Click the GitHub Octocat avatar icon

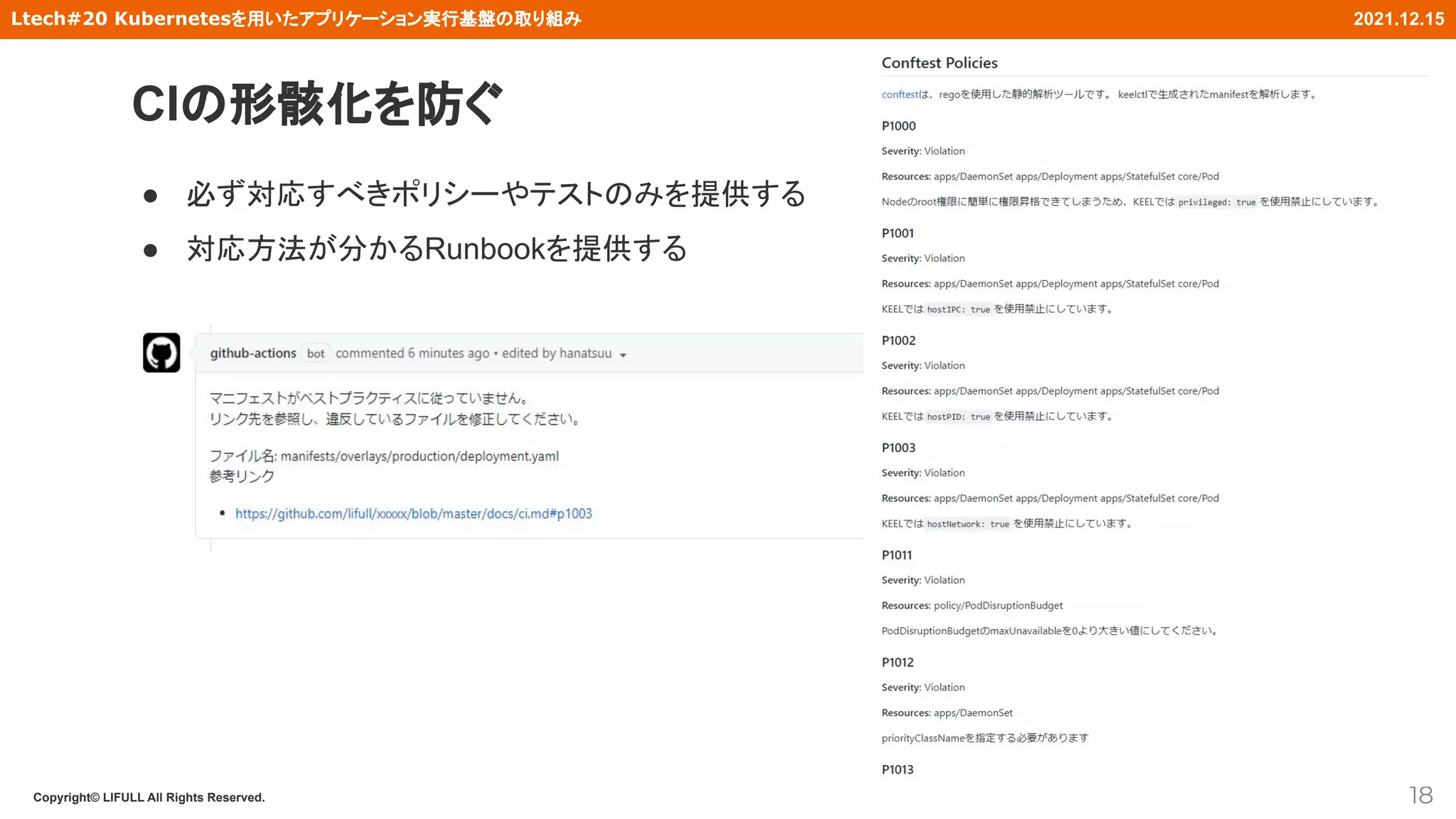pyautogui.click(x=161, y=353)
